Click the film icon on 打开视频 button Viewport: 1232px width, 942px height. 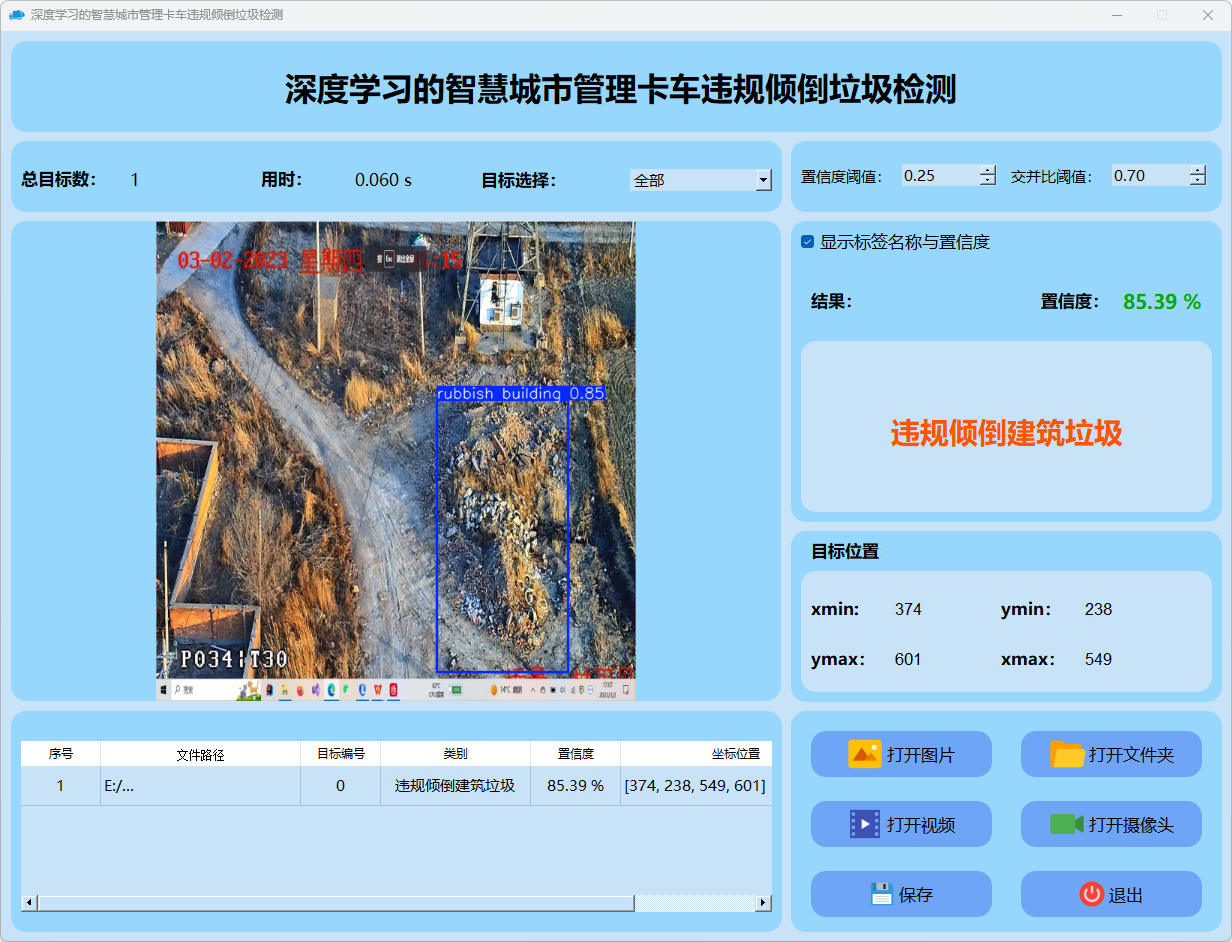click(864, 824)
